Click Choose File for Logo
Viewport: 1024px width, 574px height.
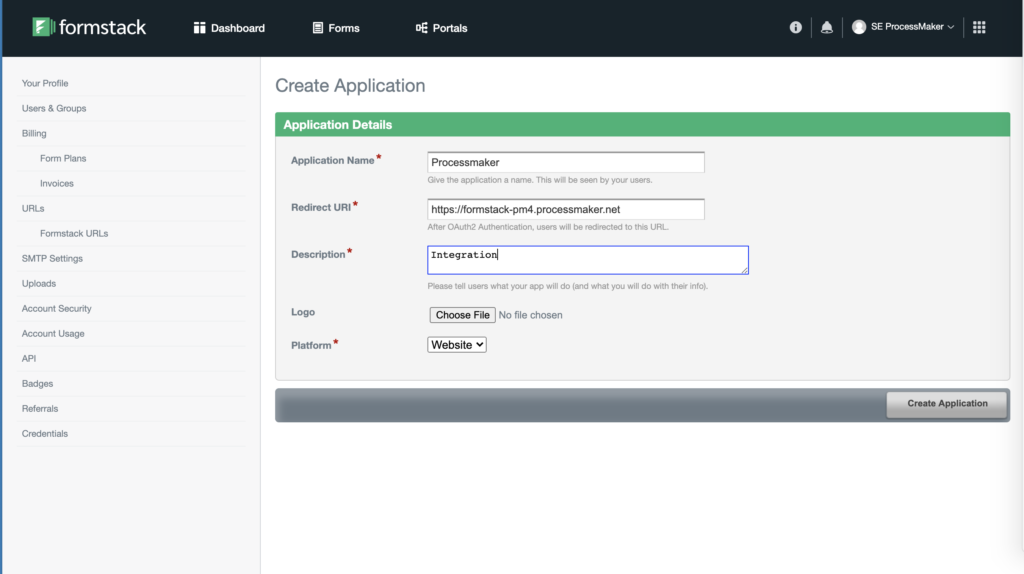pos(462,315)
